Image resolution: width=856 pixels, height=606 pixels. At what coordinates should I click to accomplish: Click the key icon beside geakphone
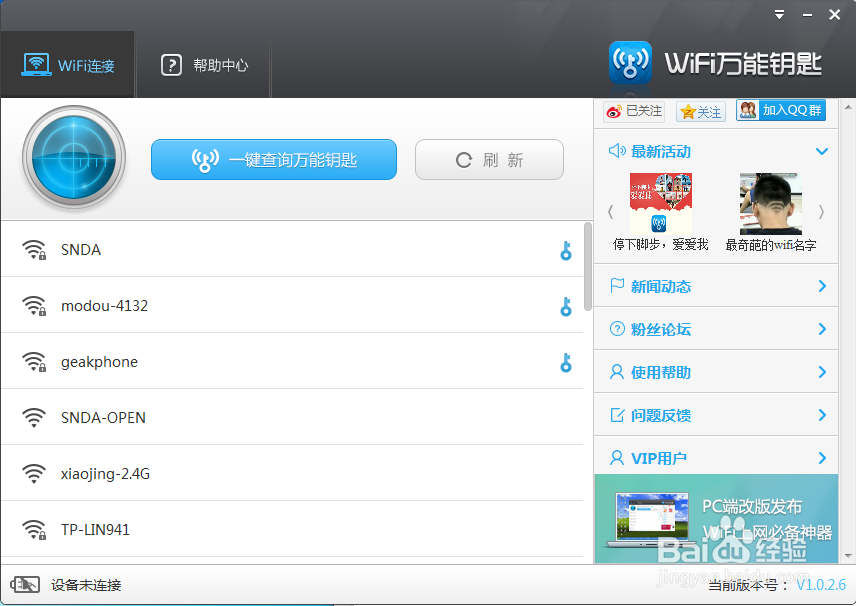566,363
